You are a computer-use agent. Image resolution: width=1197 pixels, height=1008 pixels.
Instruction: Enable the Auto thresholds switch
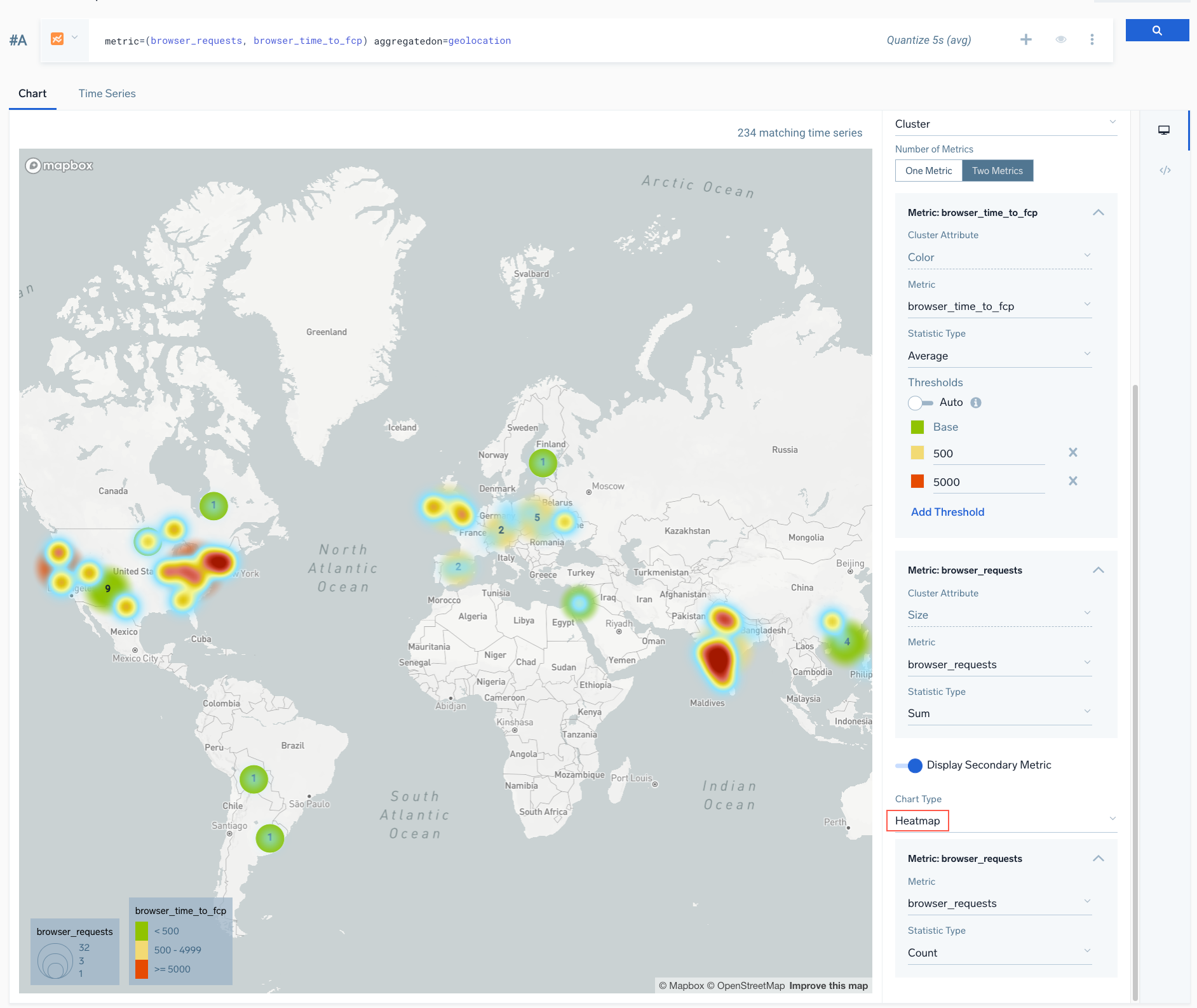click(919, 403)
